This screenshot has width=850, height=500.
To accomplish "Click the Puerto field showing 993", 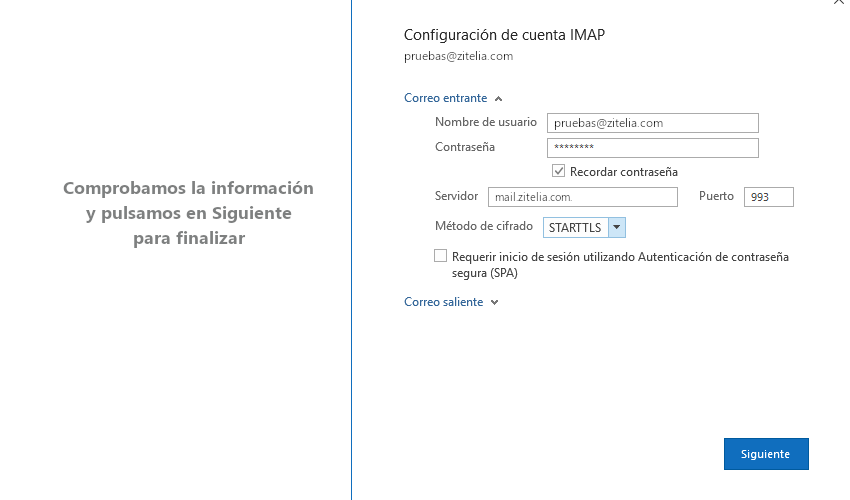I will coord(769,197).
